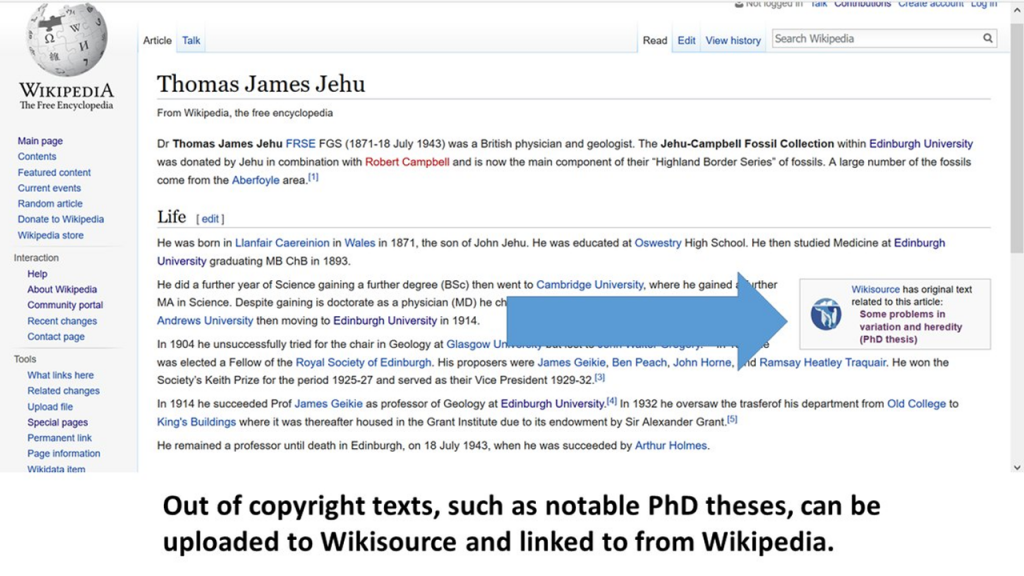Visit the Wikipedia store link
This screenshot has width=1024, height=576.
point(50,235)
